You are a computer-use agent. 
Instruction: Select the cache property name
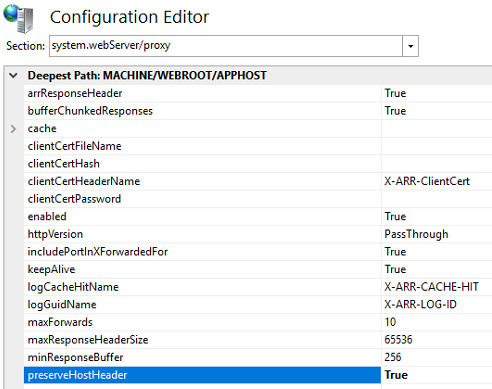pyautogui.click(x=42, y=129)
